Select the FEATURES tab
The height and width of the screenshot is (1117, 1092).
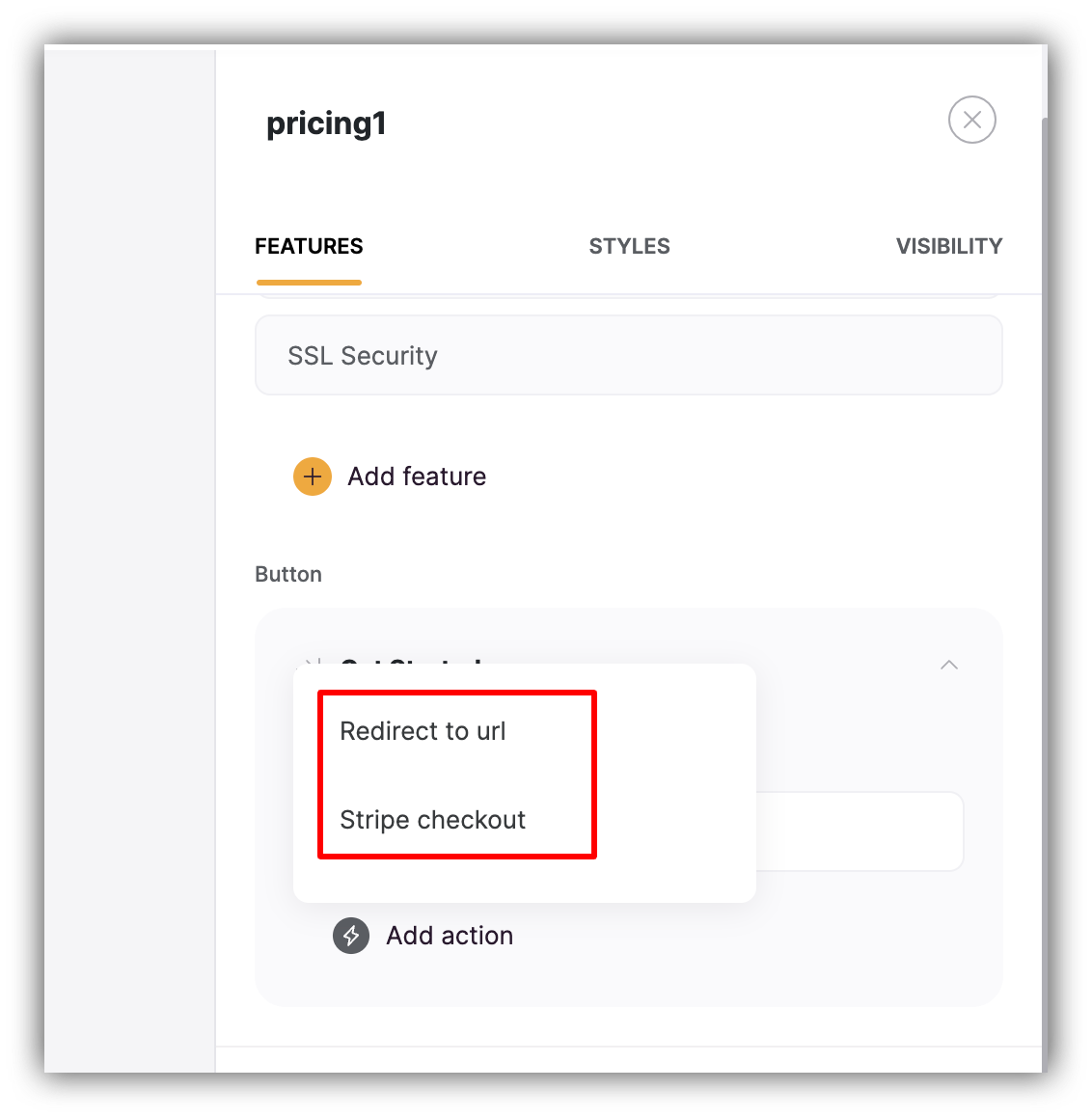pyautogui.click(x=309, y=246)
